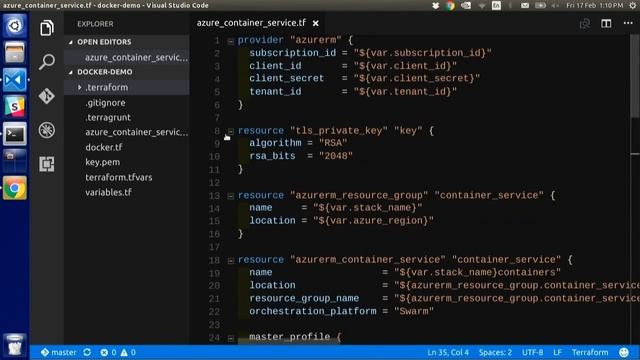
Task: Open the Extensions view in activity bar
Action: pos(47,164)
